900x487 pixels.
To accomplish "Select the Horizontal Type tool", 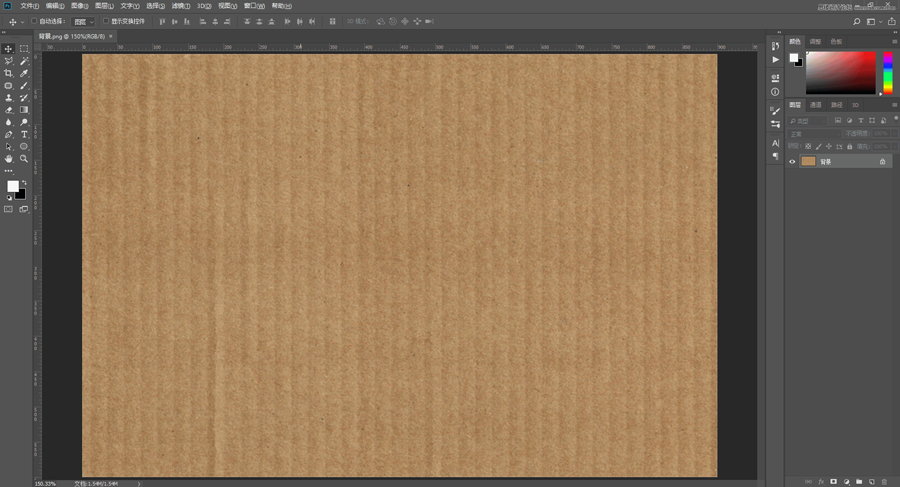I will point(24,134).
